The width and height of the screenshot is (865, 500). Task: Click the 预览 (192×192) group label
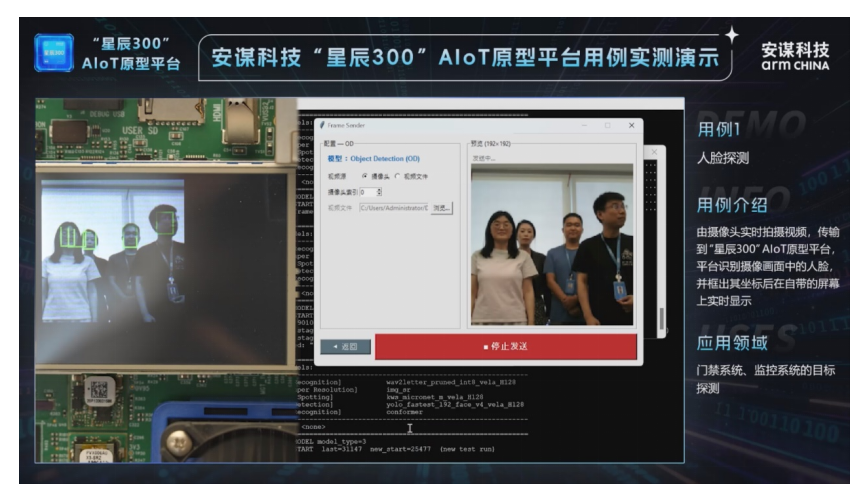click(490, 143)
